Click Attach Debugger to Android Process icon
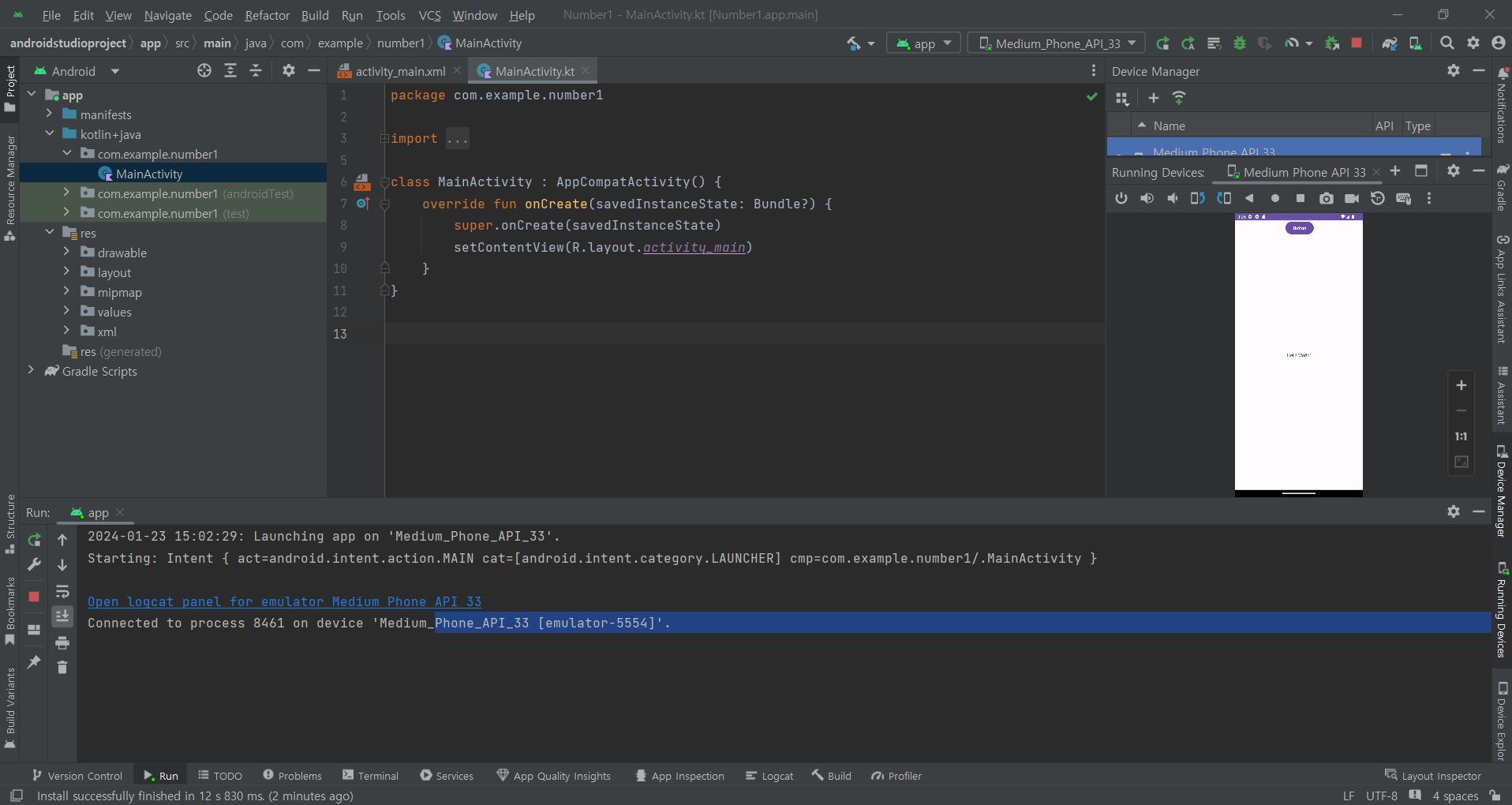The width and height of the screenshot is (1512, 805). pos(1332,43)
